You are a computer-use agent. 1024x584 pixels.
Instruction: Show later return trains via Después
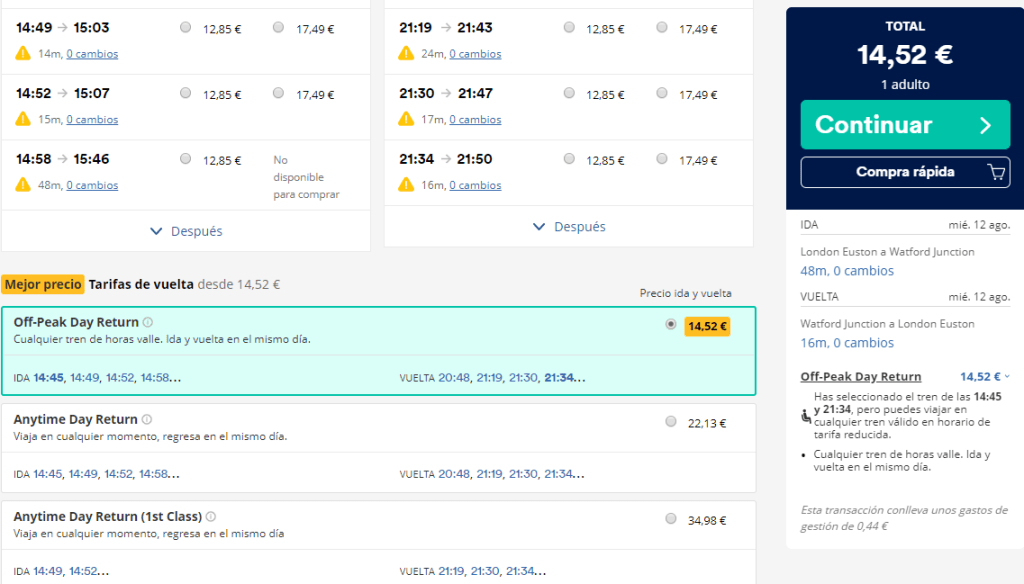[569, 227]
